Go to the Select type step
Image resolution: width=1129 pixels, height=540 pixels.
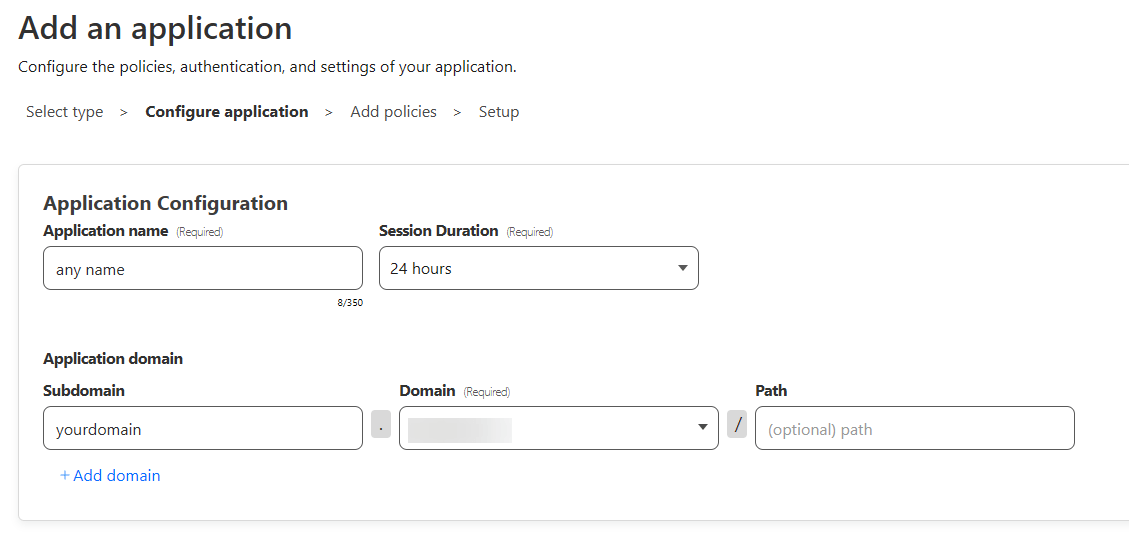[65, 112]
